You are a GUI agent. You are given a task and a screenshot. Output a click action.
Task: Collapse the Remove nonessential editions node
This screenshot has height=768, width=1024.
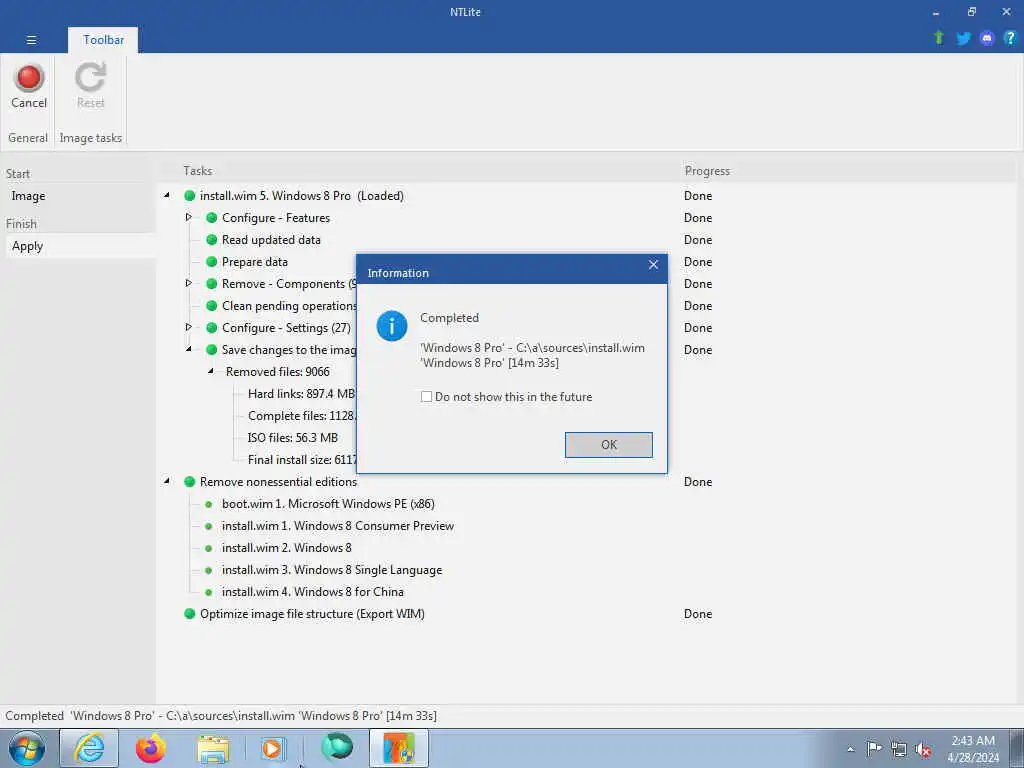point(167,481)
